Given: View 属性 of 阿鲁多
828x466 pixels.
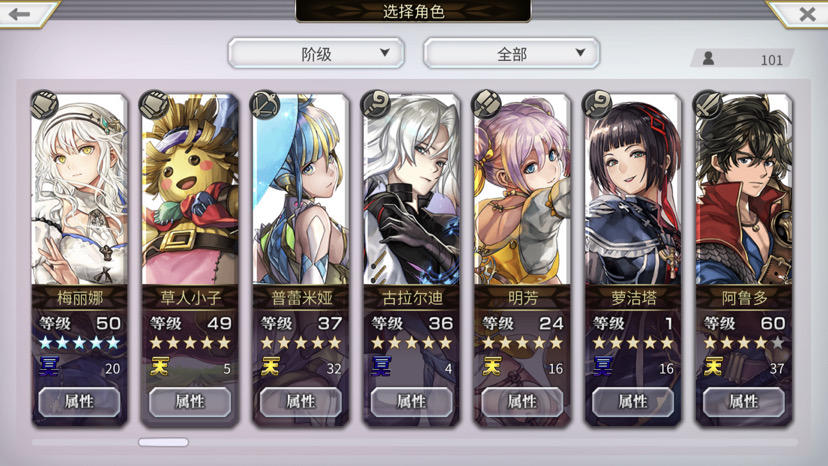Looking at the screenshot, I should pos(744,402).
